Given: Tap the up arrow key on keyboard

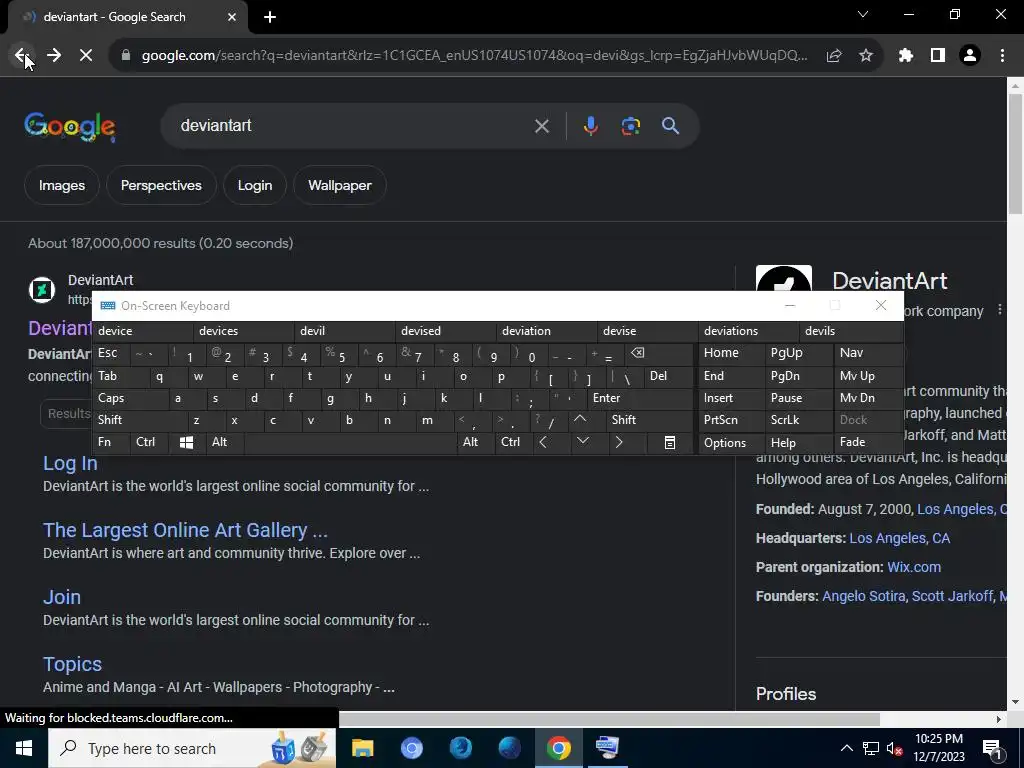Looking at the screenshot, I should [x=580, y=420].
